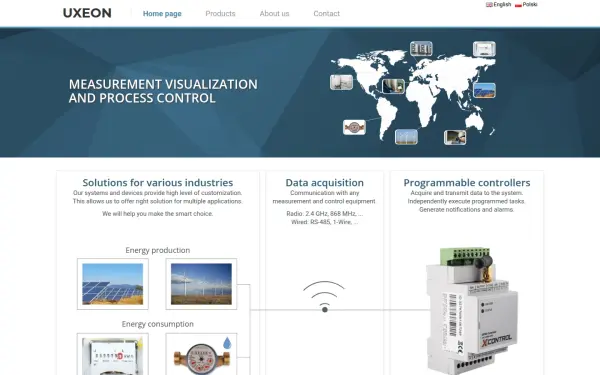
Task: Select the thumbnail over the Atlantic
Action: click(393, 86)
